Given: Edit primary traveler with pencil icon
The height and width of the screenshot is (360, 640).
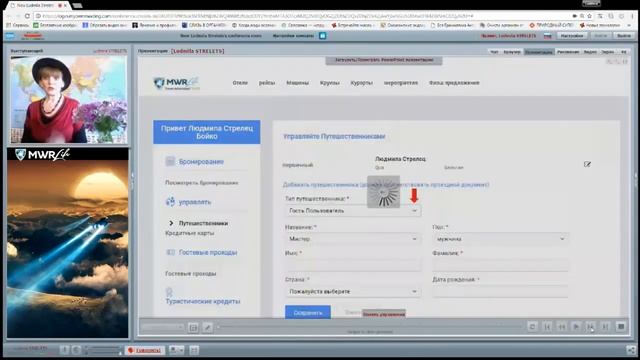Looking at the screenshot, I should [x=587, y=164].
